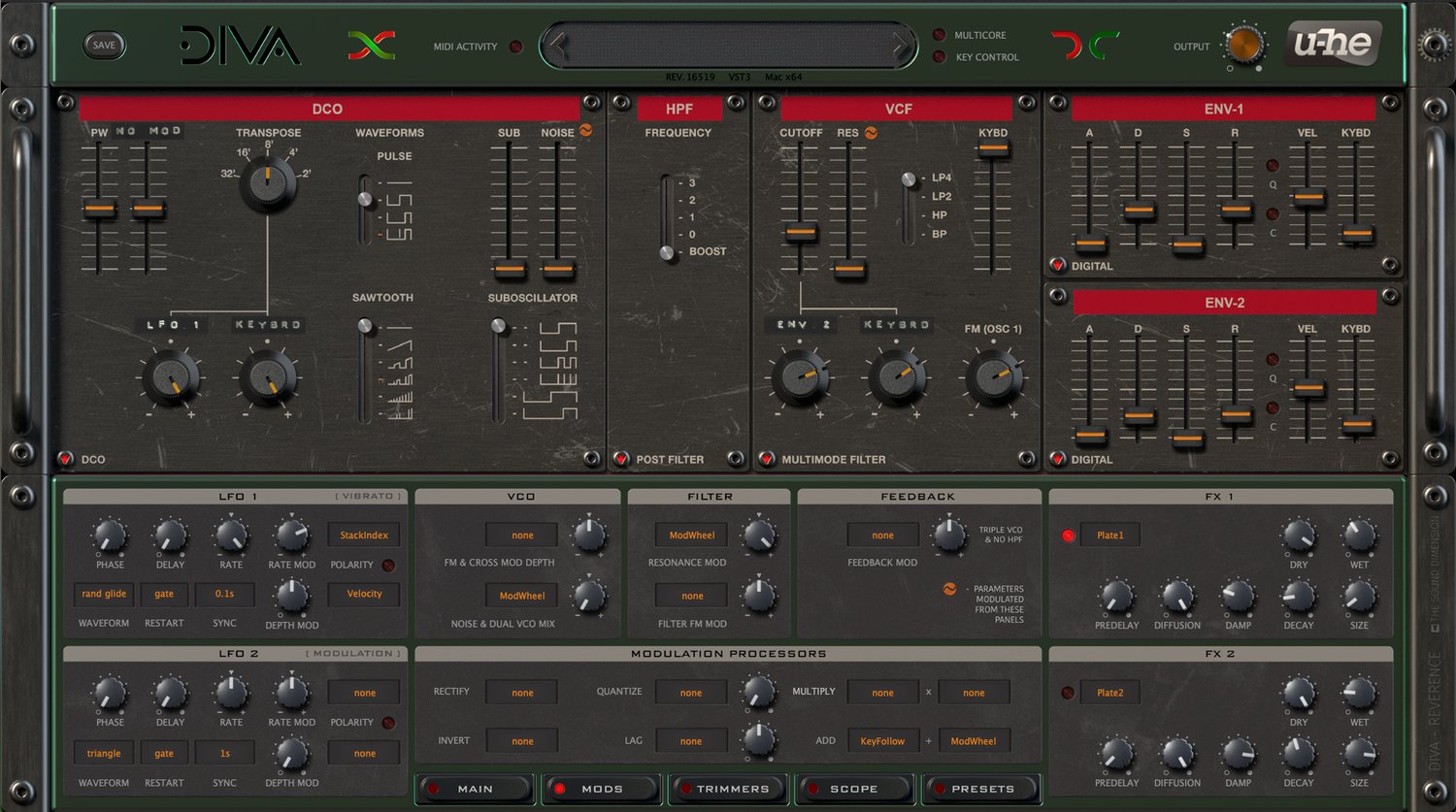This screenshot has height=812, width=1456.
Task: Click the LFO 1 RATE knob
Action: pos(231,535)
